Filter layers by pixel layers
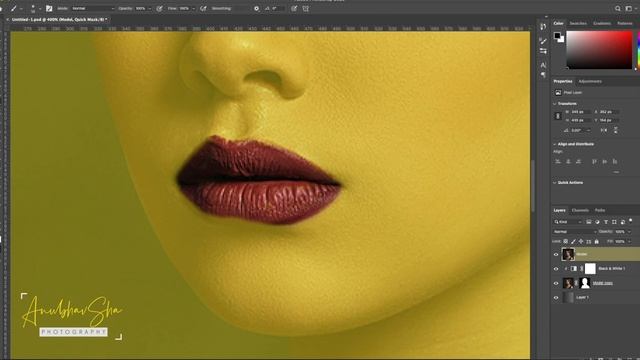The height and width of the screenshot is (360, 640). (x=589, y=222)
